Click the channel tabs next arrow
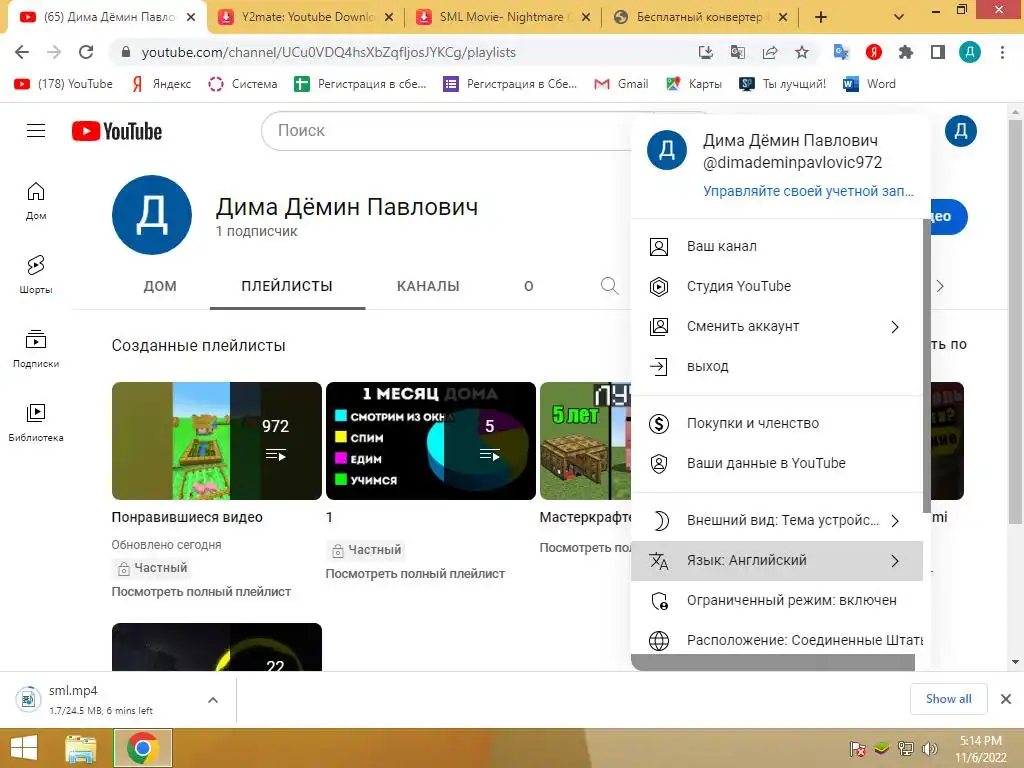 [x=940, y=286]
